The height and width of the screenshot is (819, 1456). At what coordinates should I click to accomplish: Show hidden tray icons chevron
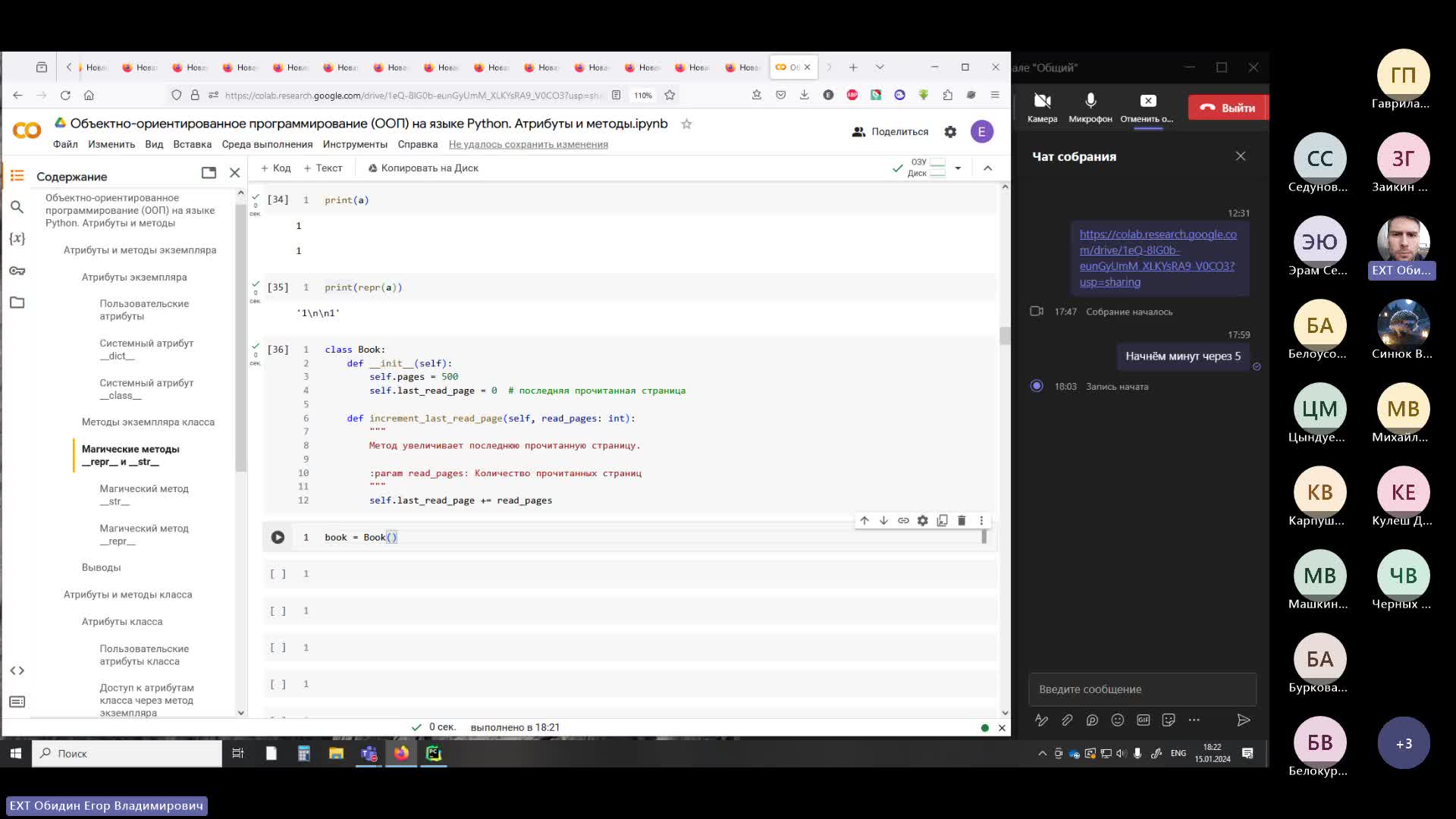tap(1042, 753)
